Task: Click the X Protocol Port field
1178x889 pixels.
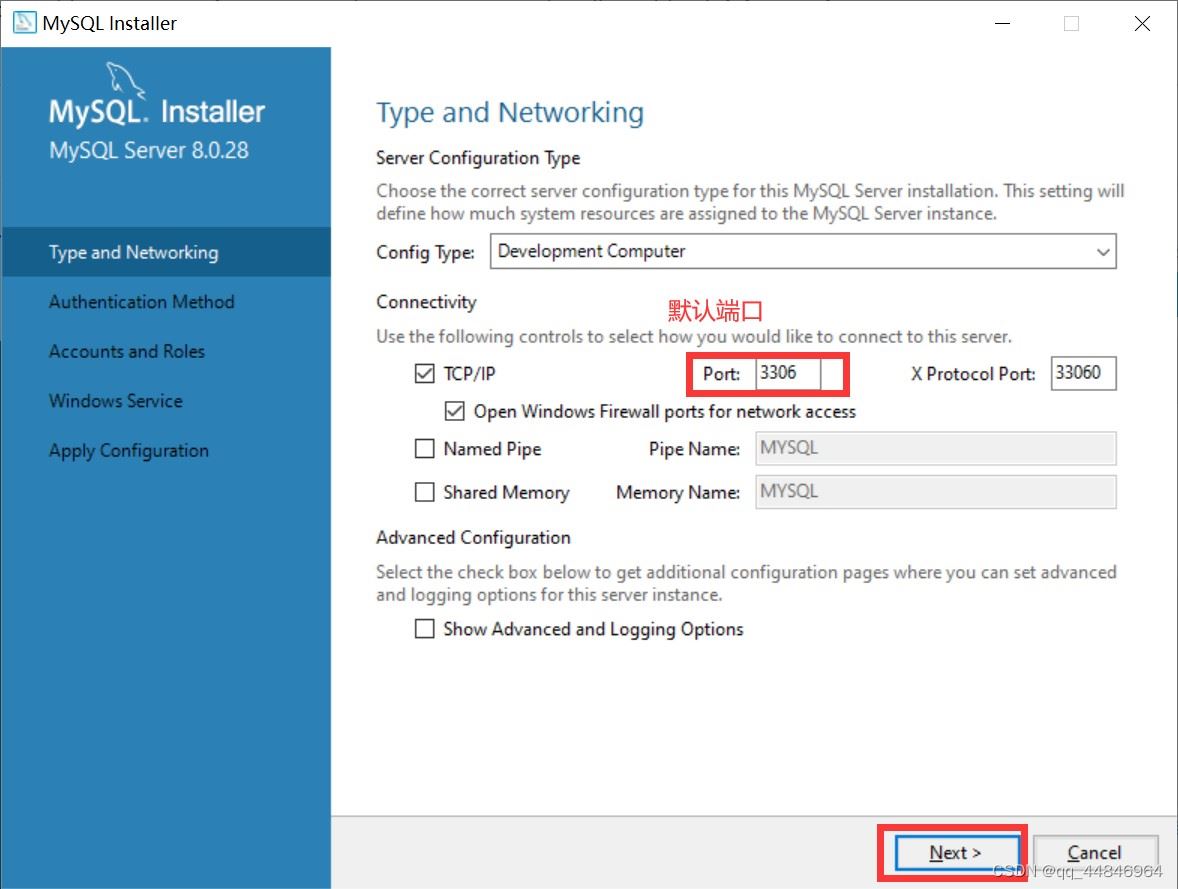Action: click(1083, 373)
